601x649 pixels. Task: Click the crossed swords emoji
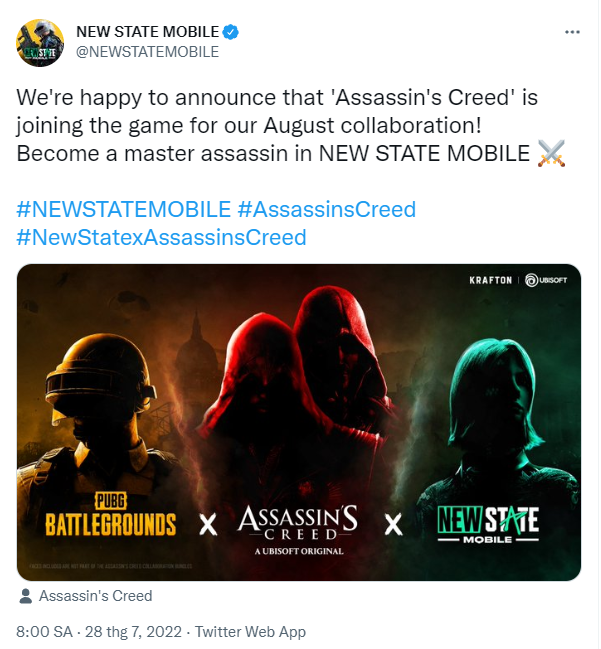click(551, 154)
